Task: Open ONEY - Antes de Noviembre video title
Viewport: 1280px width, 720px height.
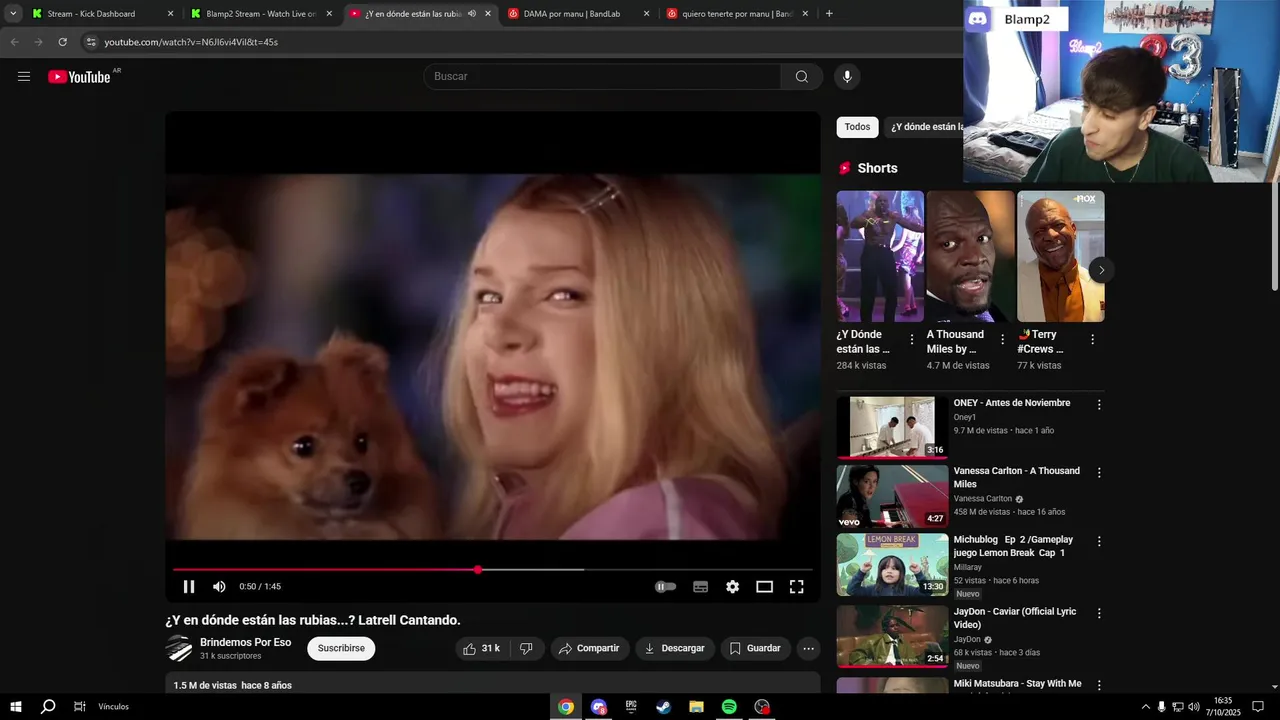Action: [x=1012, y=403]
